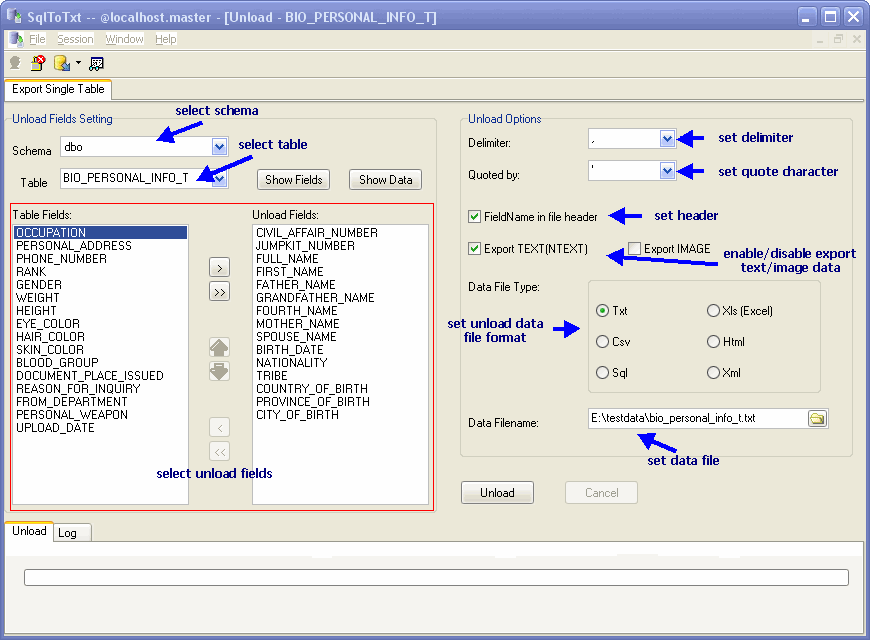870x640 pixels.
Task: Select Txt data file type
Action: click(603, 311)
